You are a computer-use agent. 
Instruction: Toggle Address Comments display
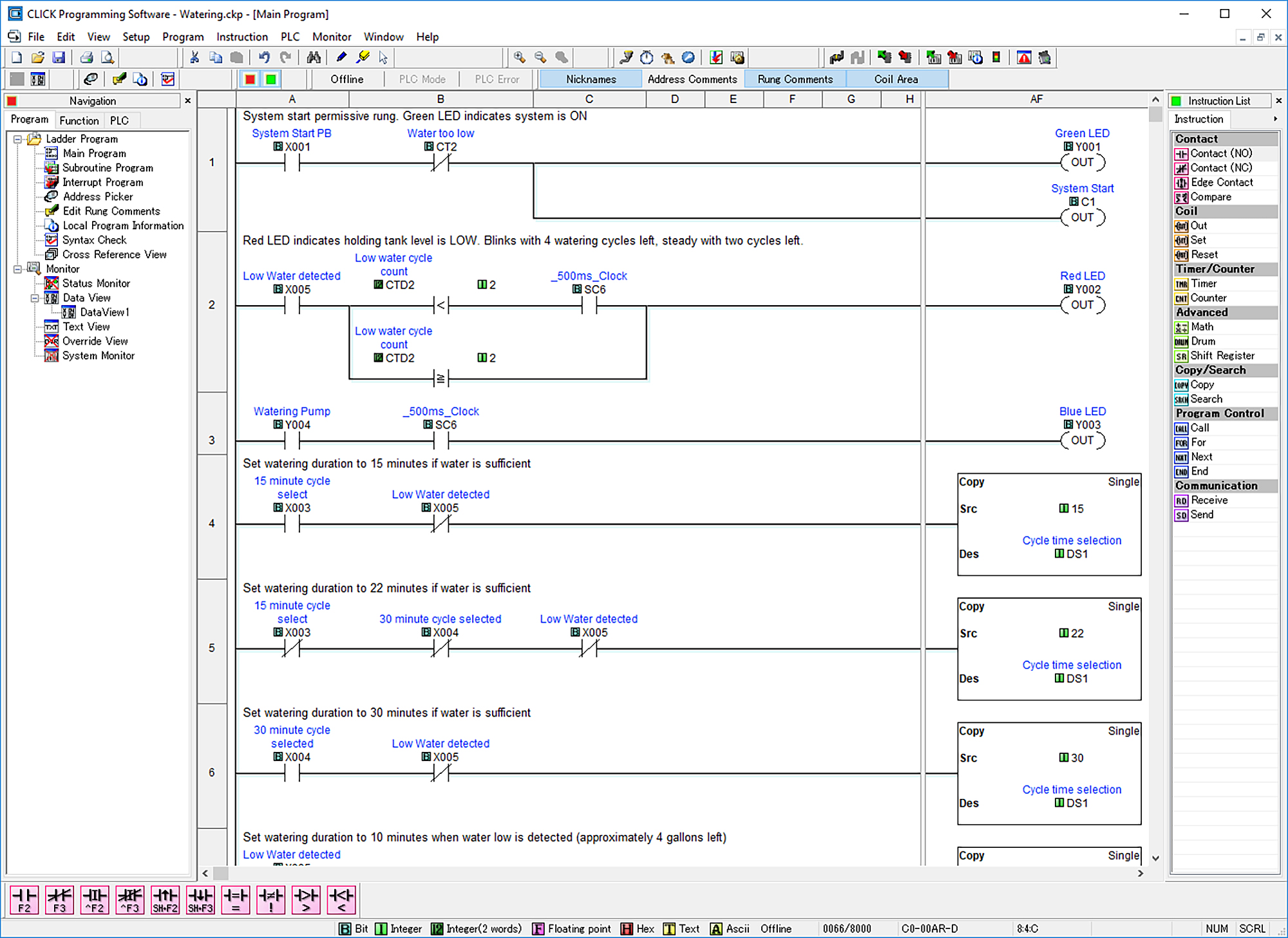[692, 79]
